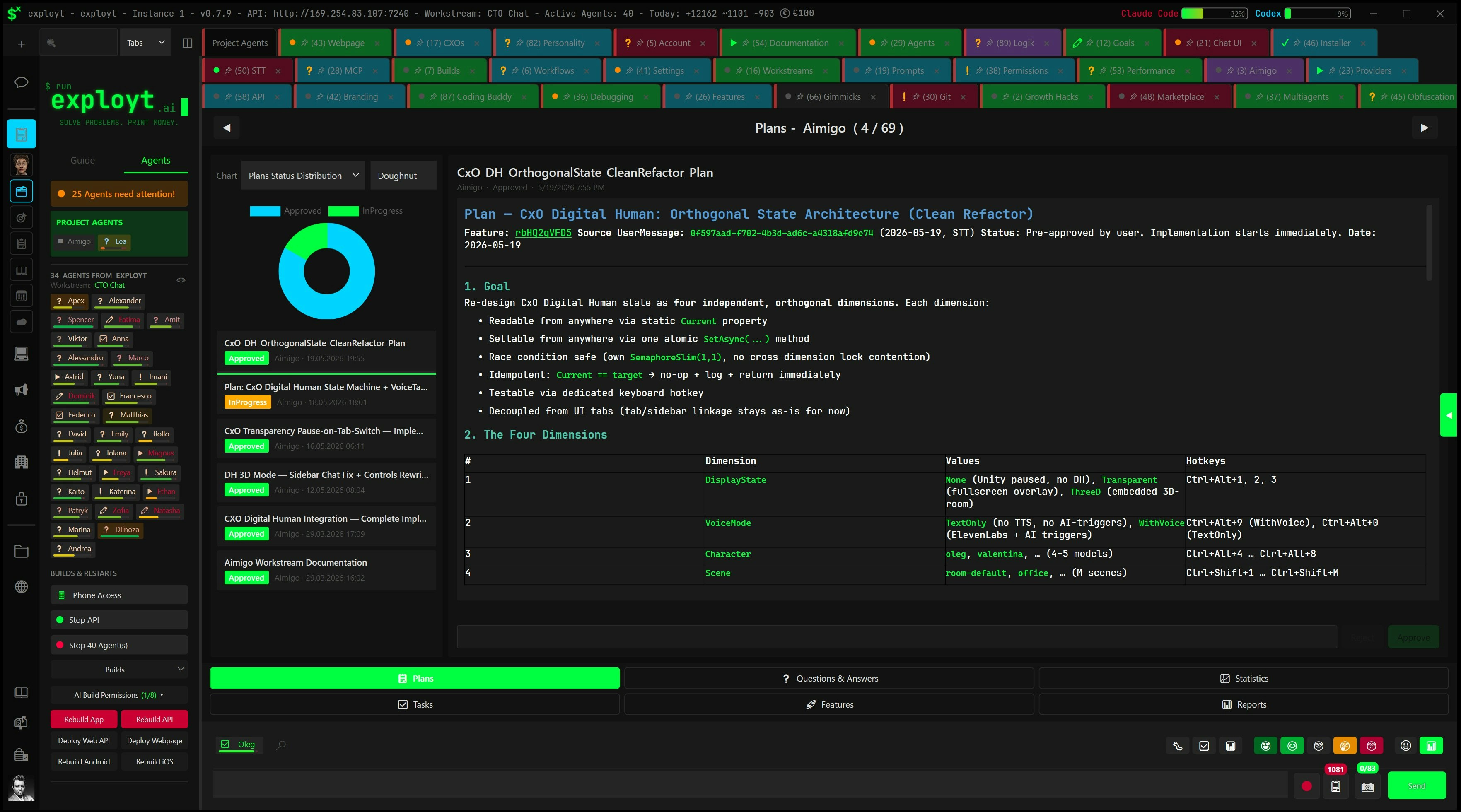The height and width of the screenshot is (812, 1461).
Task: Switch to the Guide tab
Action: click(83, 161)
